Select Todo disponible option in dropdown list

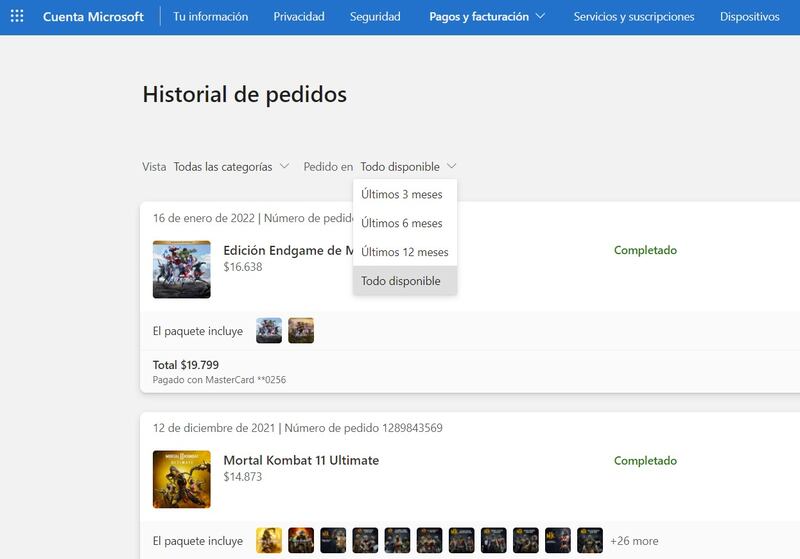tap(401, 281)
